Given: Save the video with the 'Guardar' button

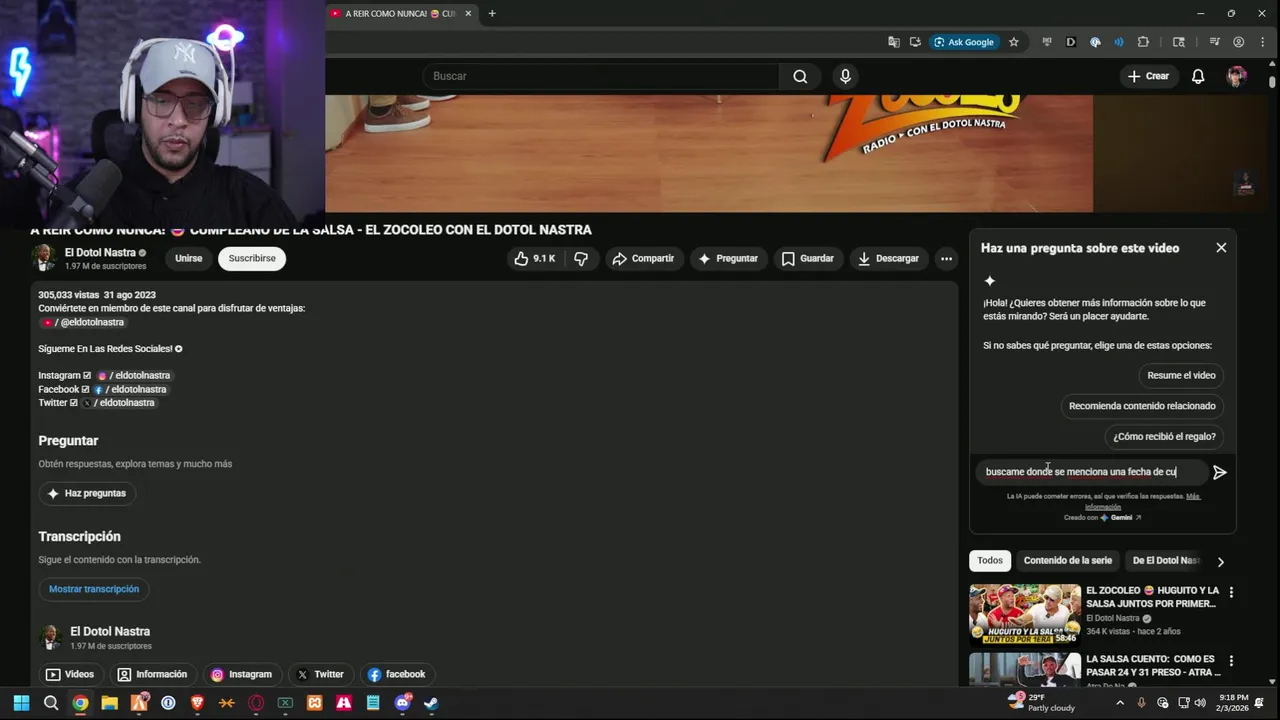Looking at the screenshot, I should (x=807, y=258).
